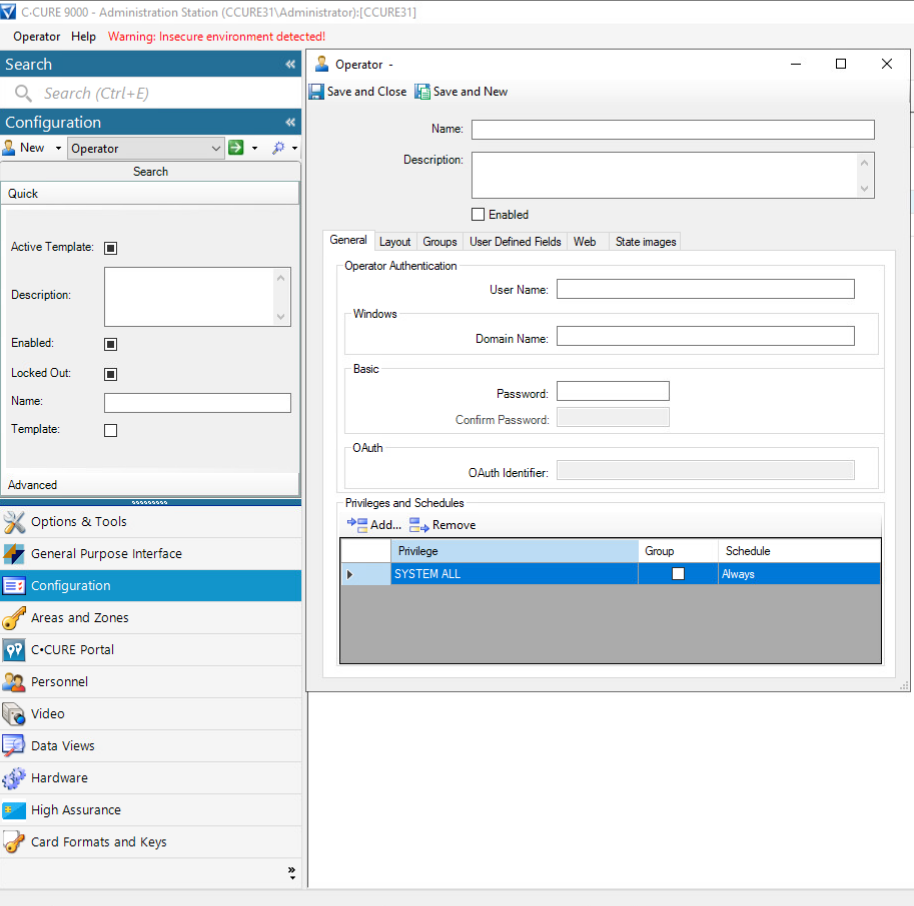The image size is (914, 906).
Task: Click the C•CURE Portal icon
Action: [14, 650]
